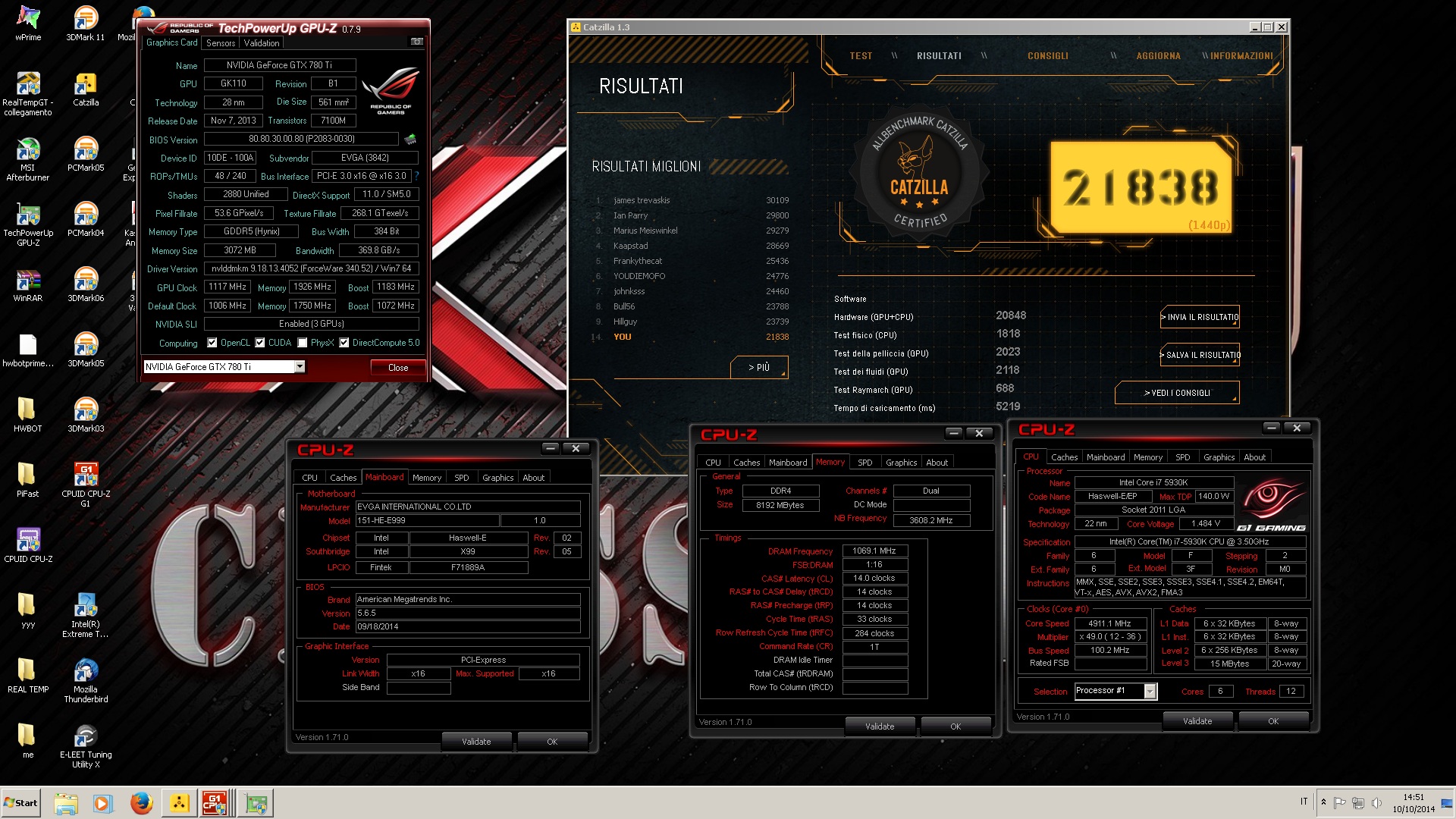Open the Catzilla desktop shortcut
This screenshot has height=819, width=1456.
click(86, 89)
